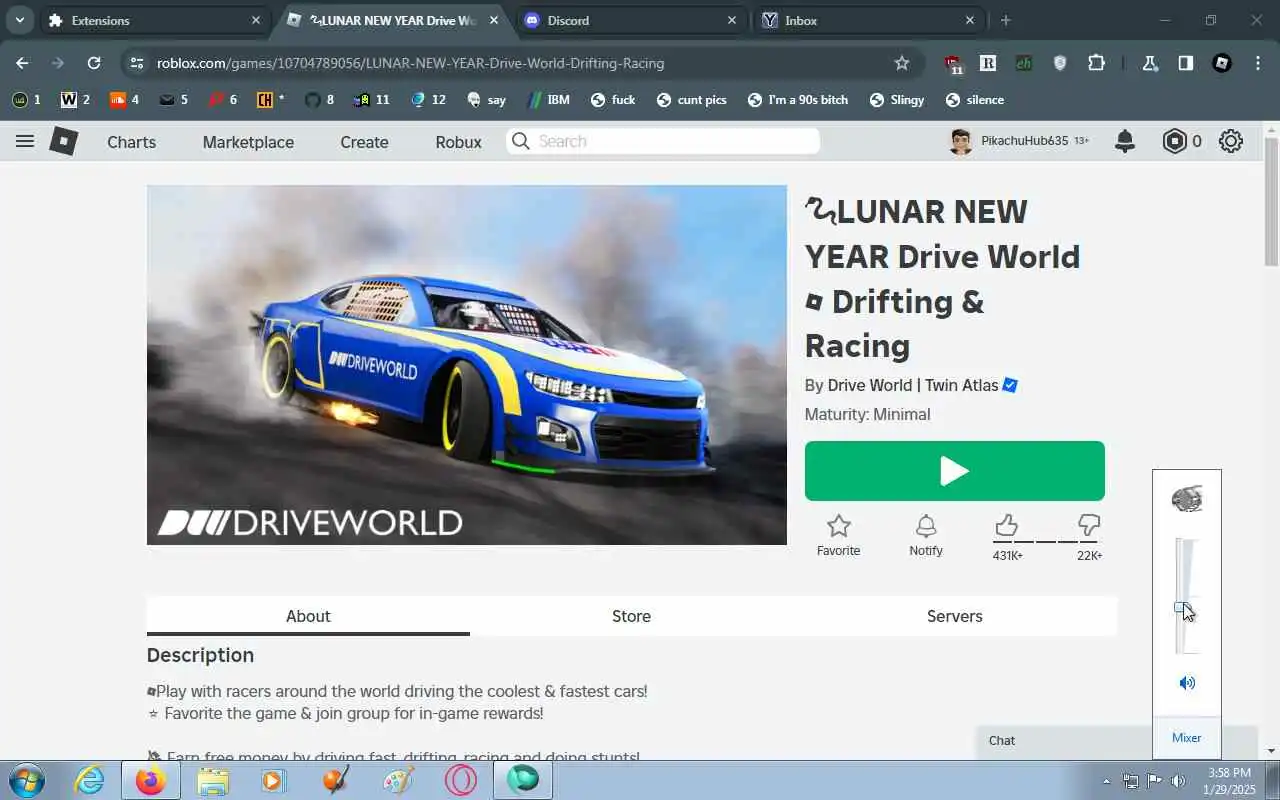This screenshot has width=1280, height=800.
Task: Show hidden system tray icons
Action: tap(1106, 781)
